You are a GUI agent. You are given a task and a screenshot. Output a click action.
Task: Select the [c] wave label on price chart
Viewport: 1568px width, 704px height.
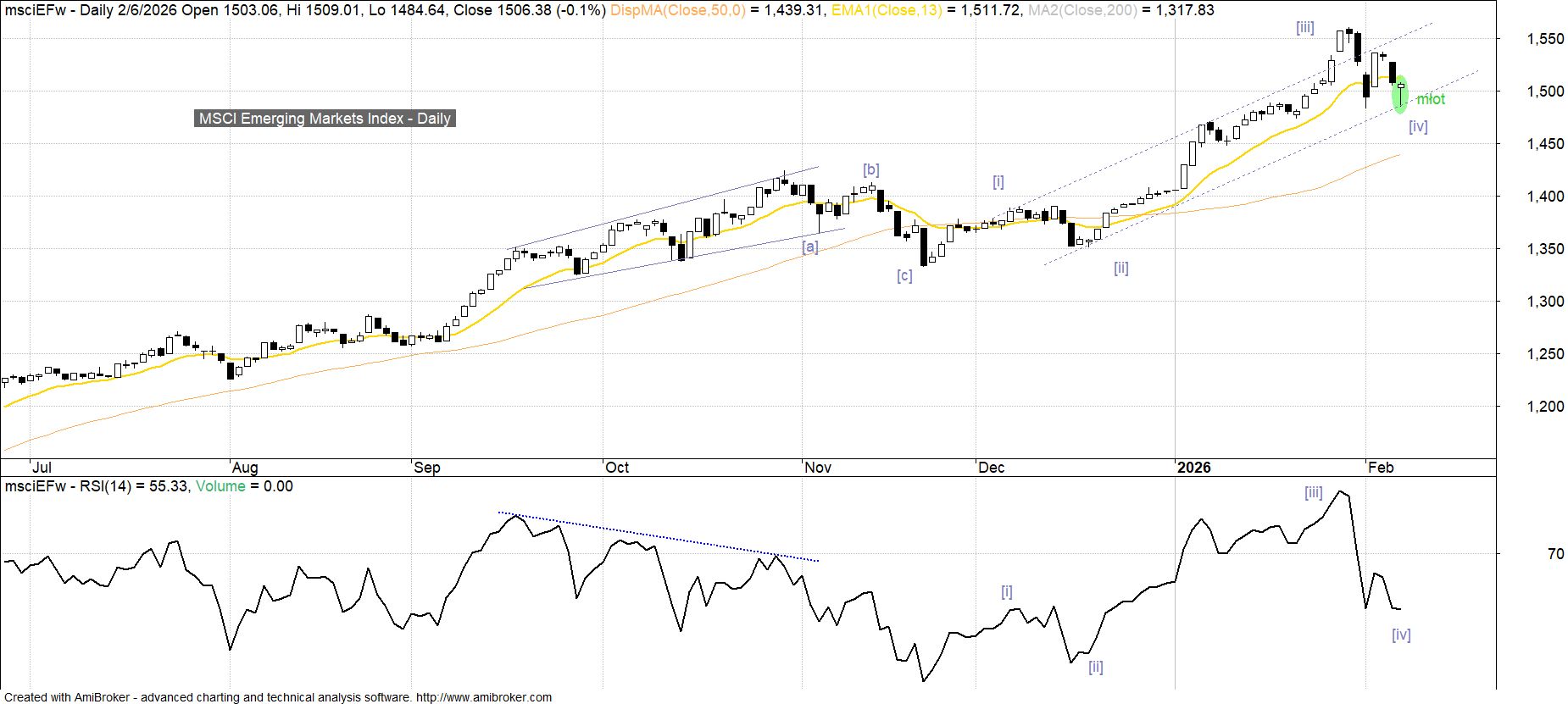(904, 275)
